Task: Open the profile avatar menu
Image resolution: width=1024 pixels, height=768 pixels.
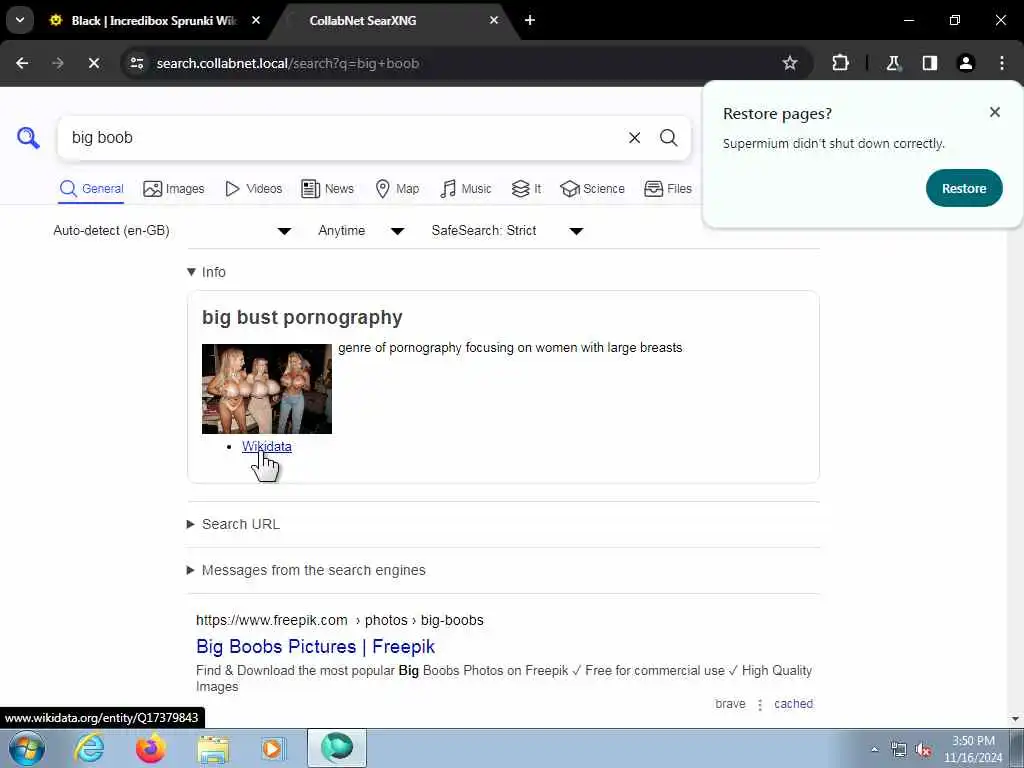Action: coord(966,63)
